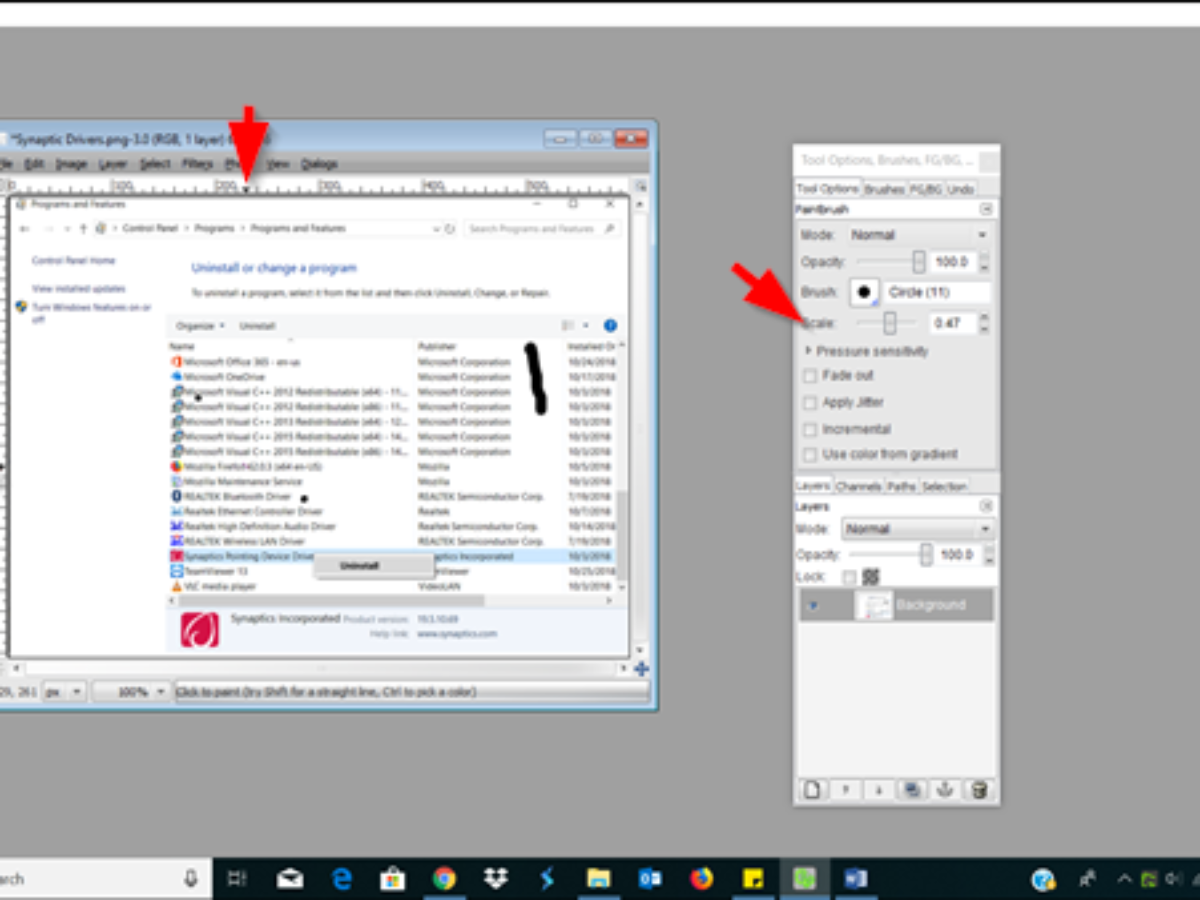Image resolution: width=1200 pixels, height=900 pixels.
Task: Open the Edit menu
Action: pos(34,163)
